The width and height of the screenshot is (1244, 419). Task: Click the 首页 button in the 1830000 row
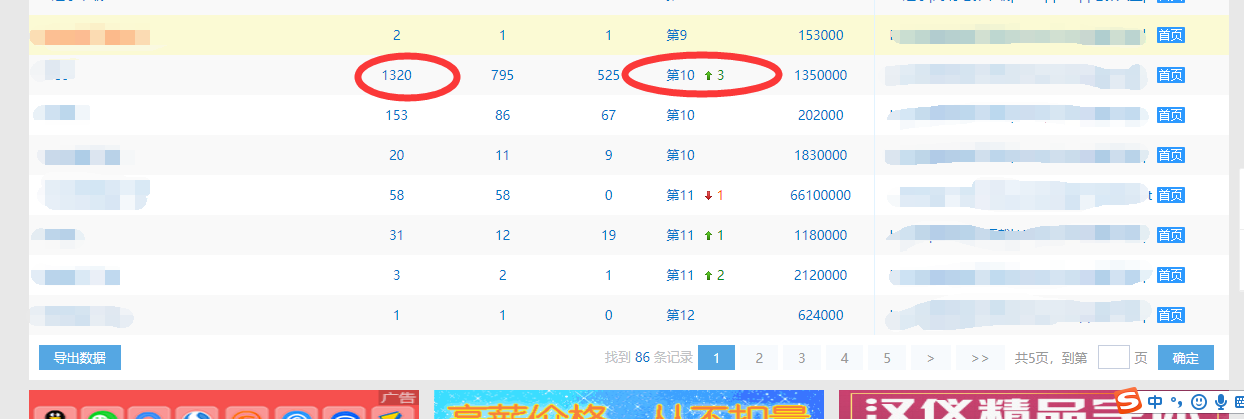(x=1171, y=155)
